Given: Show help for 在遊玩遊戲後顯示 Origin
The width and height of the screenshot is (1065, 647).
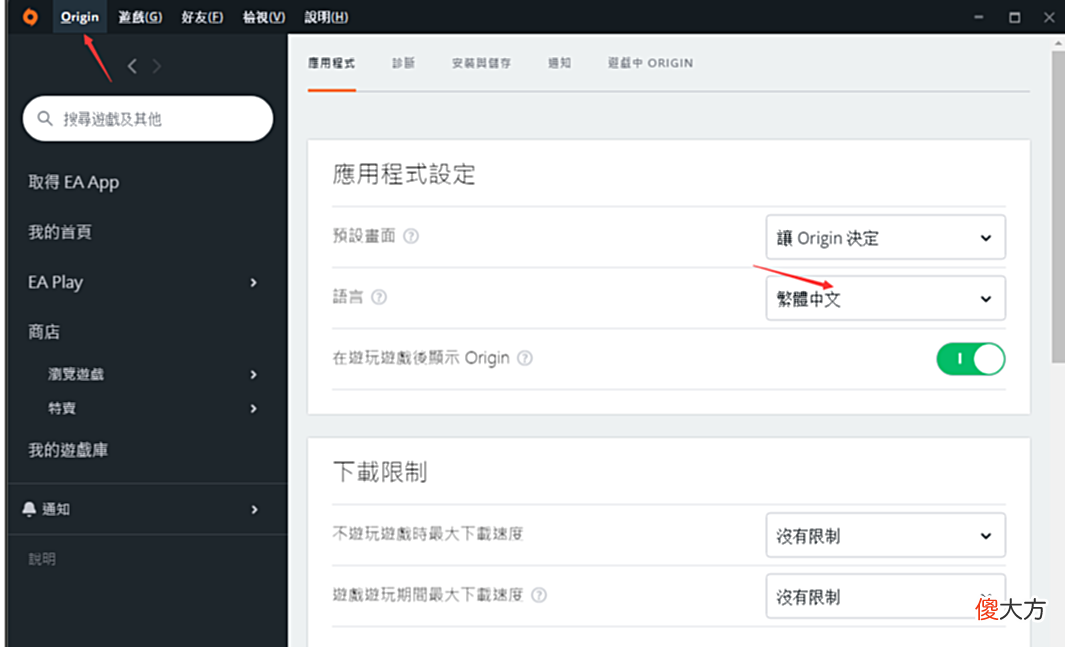Looking at the screenshot, I should click(525, 358).
